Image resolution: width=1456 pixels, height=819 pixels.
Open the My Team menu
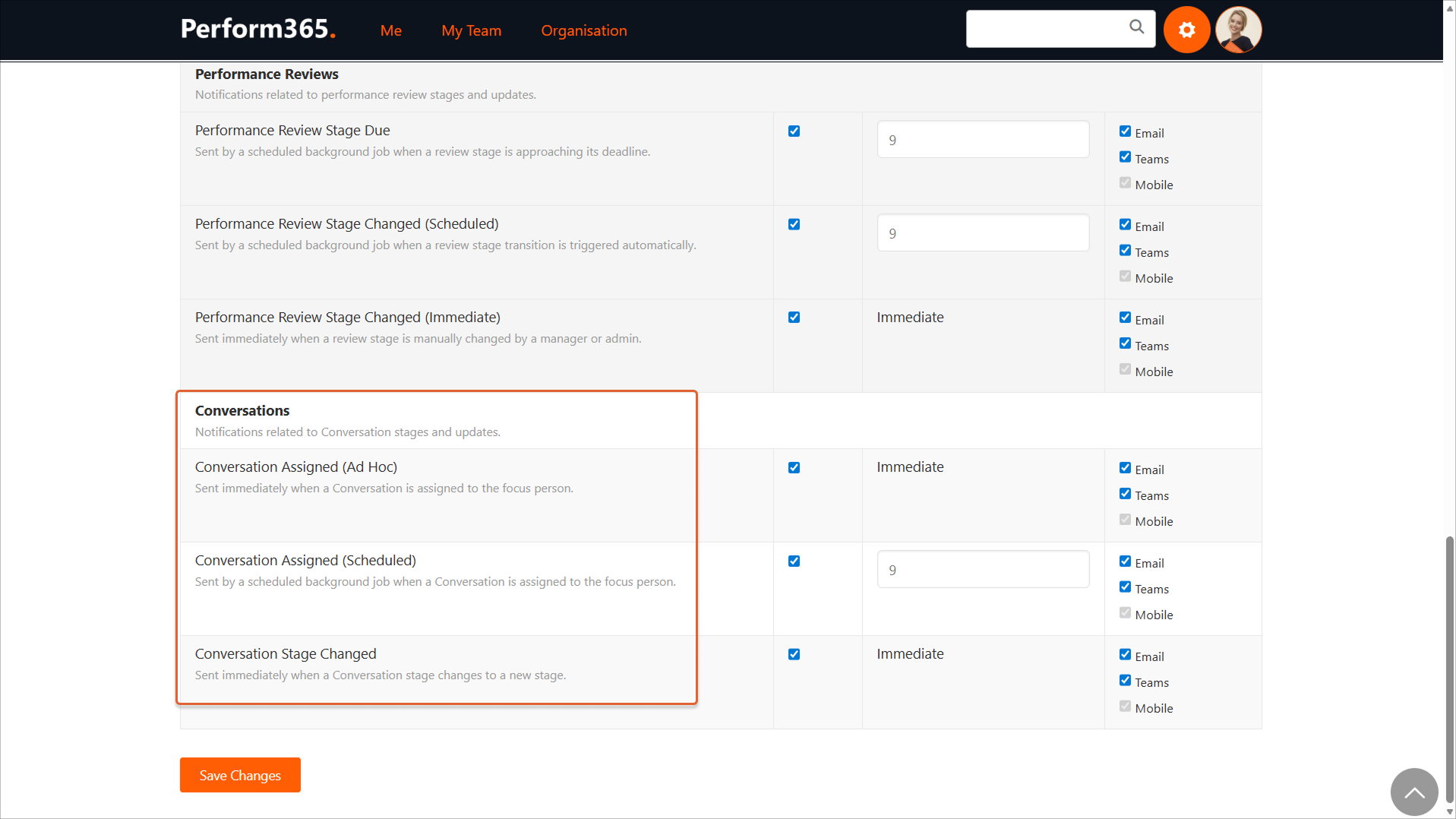[x=471, y=30]
